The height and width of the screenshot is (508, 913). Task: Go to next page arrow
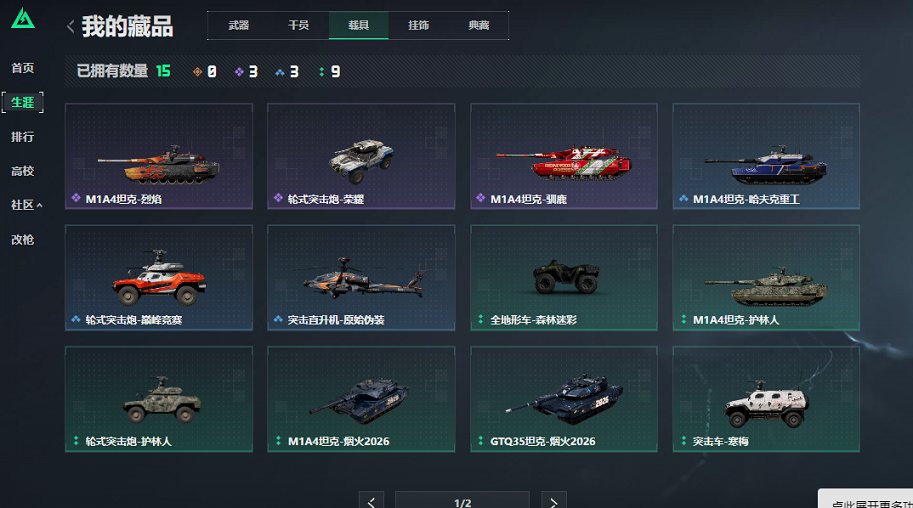click(554, 500)
